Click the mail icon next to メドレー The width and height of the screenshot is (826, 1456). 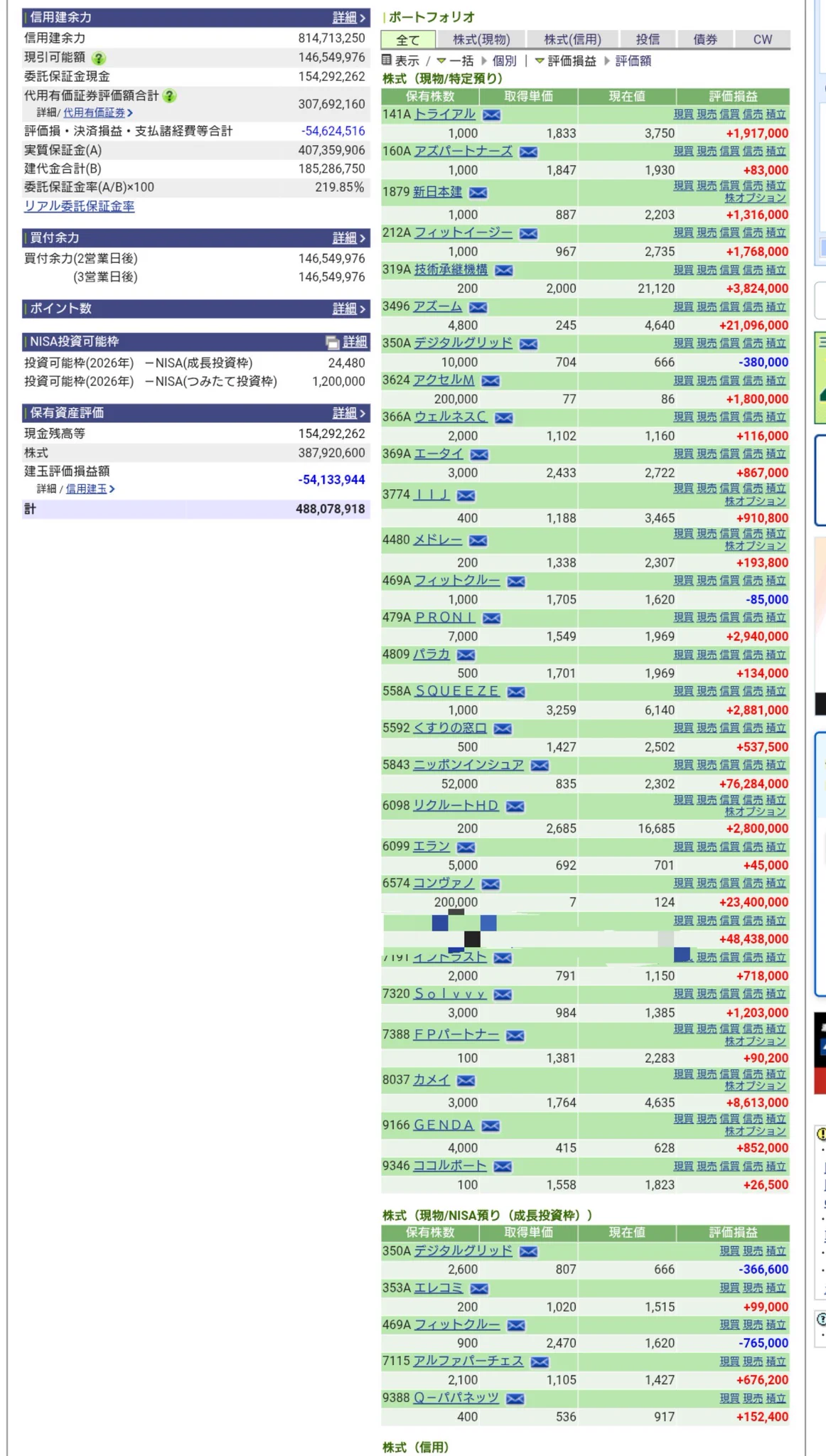[478, 541]
